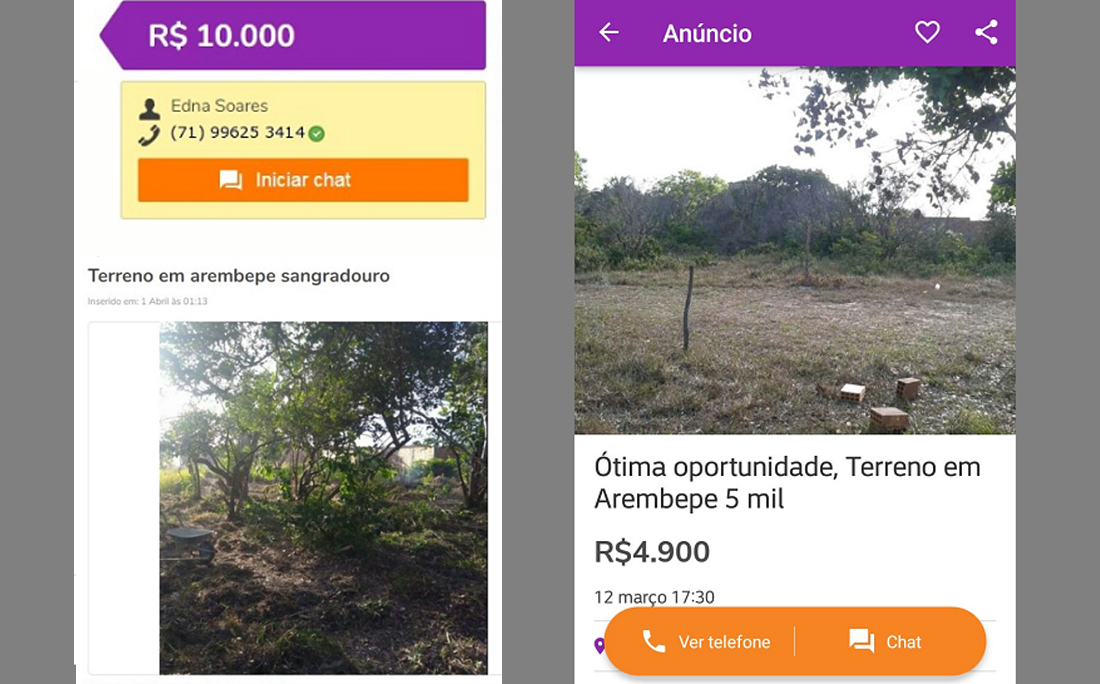Click the R$4.900 price text
The image size is (1100, 684).
652,552
